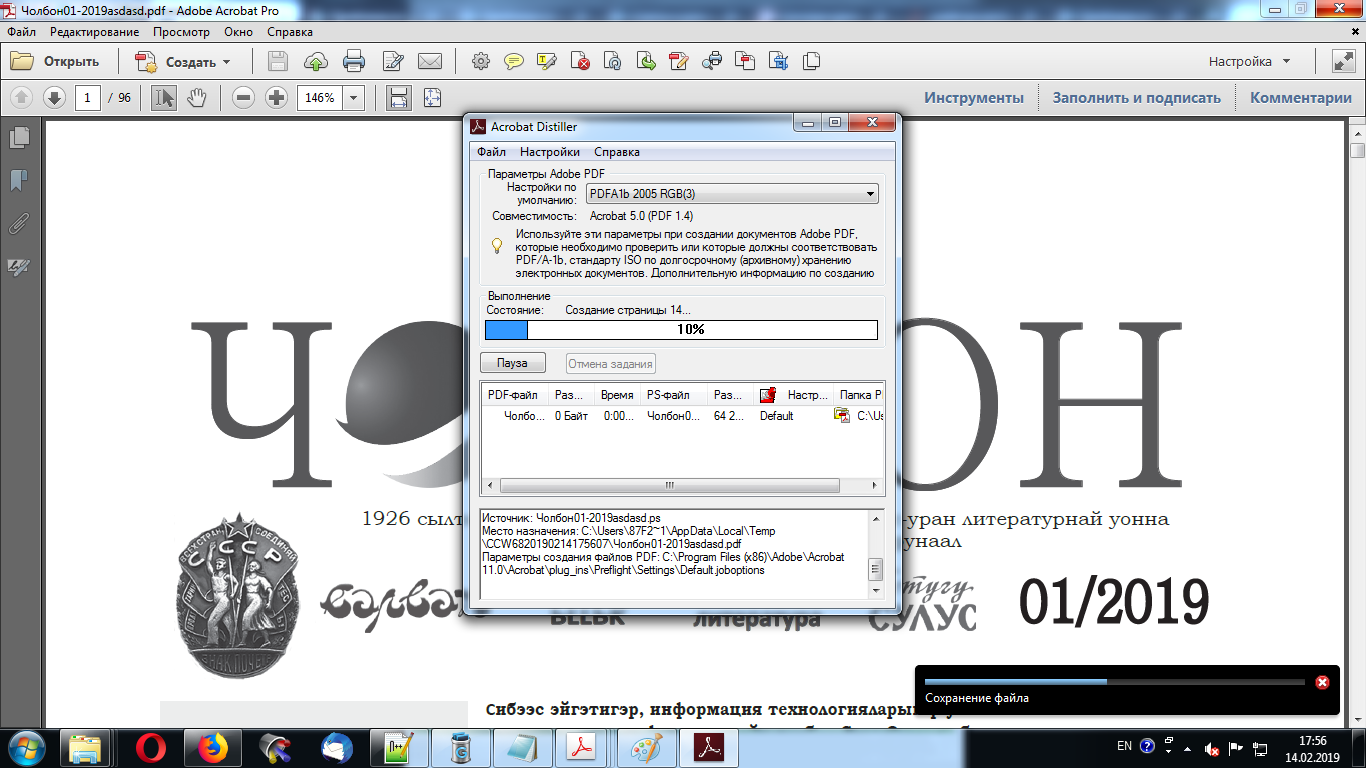Activate the text selection cursor tool
Image resolution: width=1366 pixels, height=768 pixels.
(x=164, y=98)
